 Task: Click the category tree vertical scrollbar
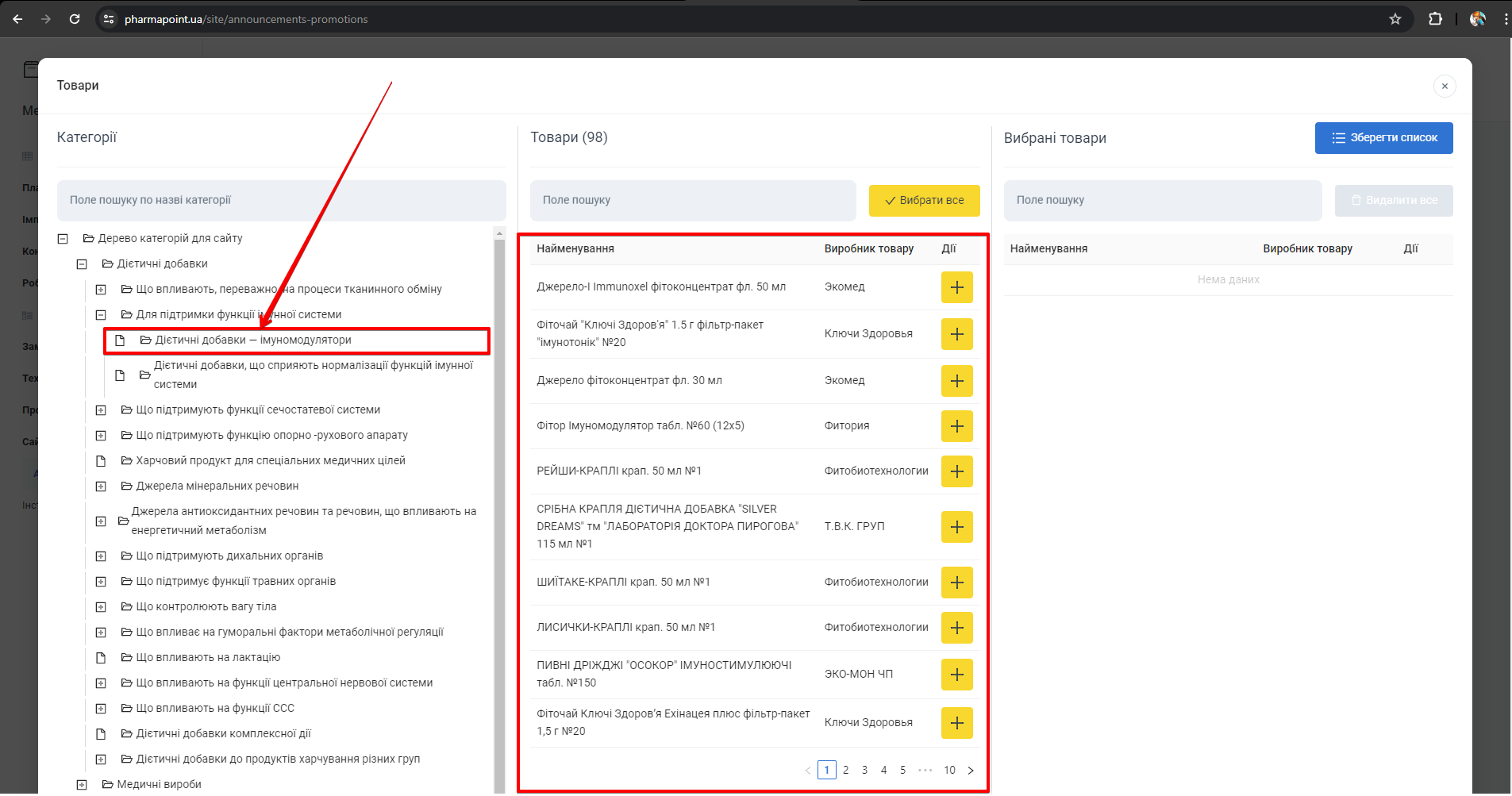coord(499,476)
